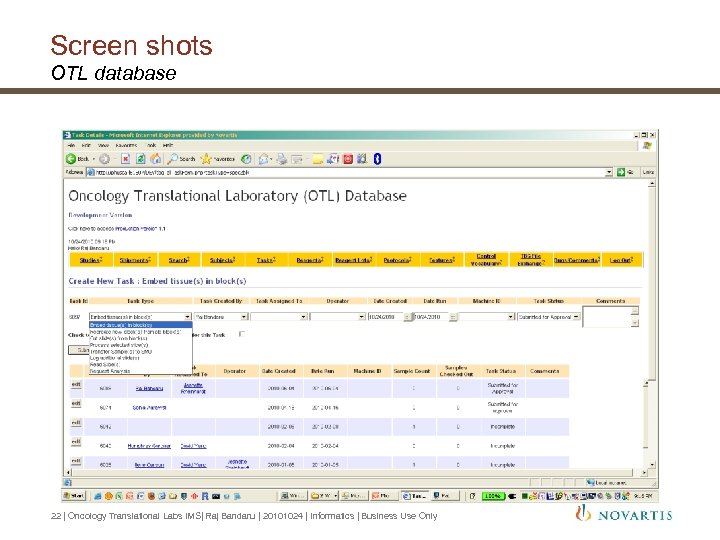720x540 pixels.
Task: Open the File menu
Action: pos(71,145)
